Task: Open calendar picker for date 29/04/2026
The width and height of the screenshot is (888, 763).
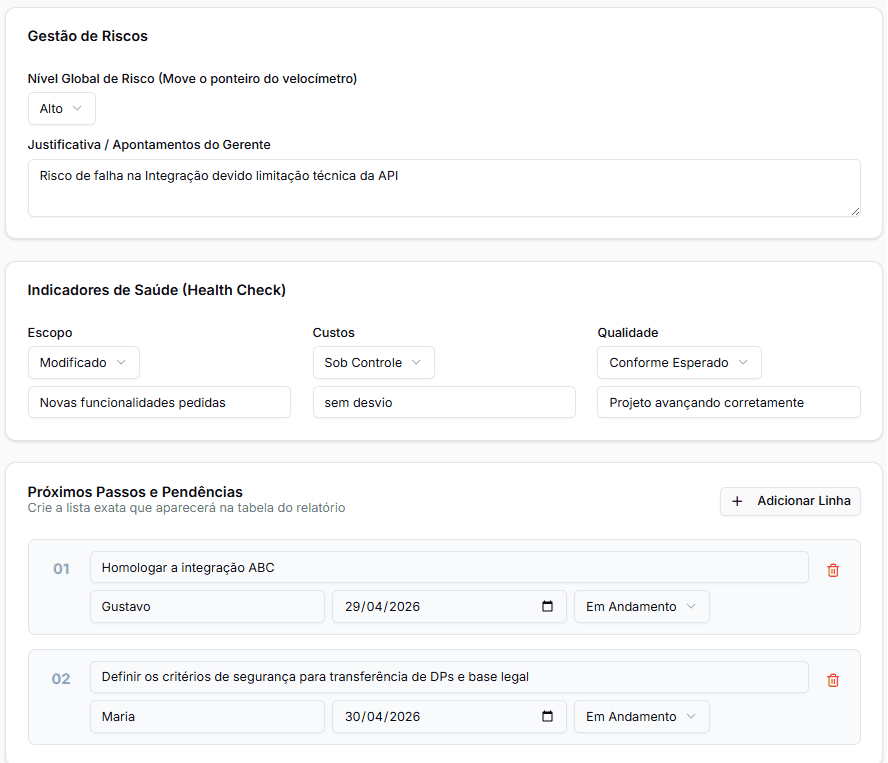Action: [x=547, y=606]
